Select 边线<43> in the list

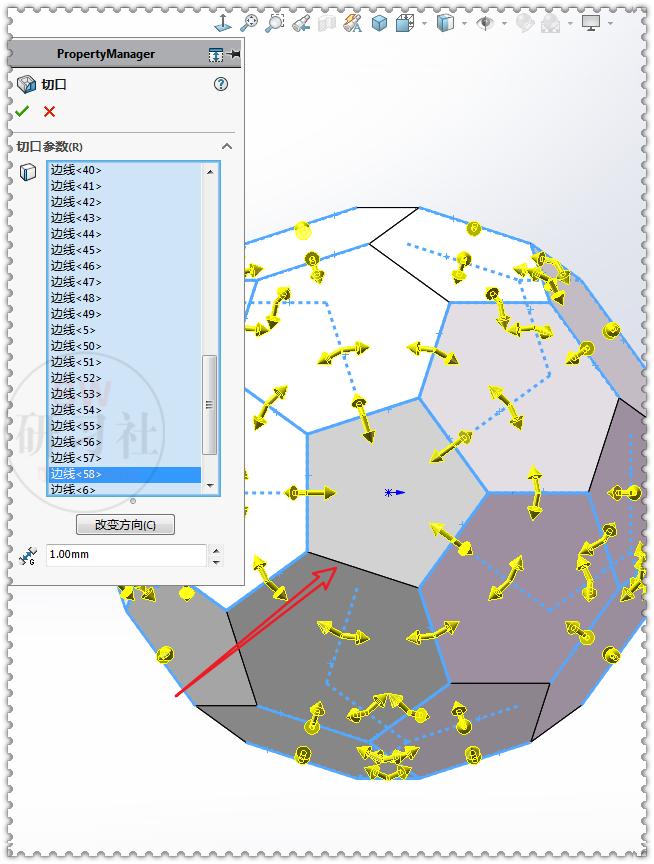pos(125,218)
